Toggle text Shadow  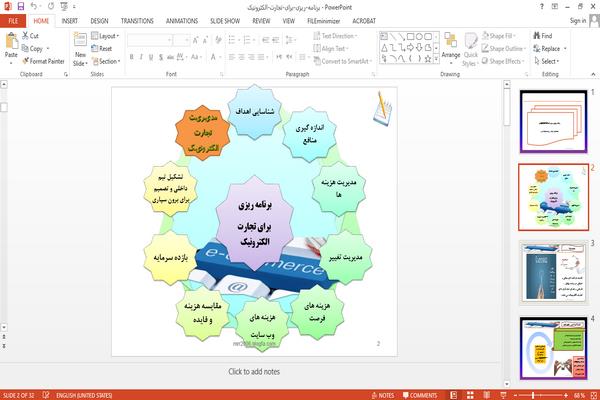[x=161, y=57]
